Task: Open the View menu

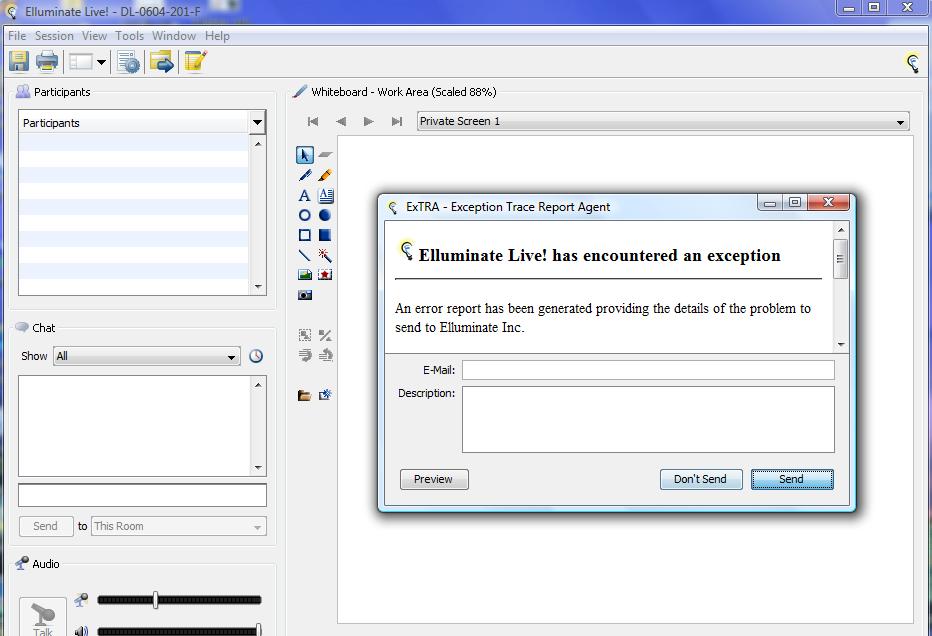Action: coord(94,36)
